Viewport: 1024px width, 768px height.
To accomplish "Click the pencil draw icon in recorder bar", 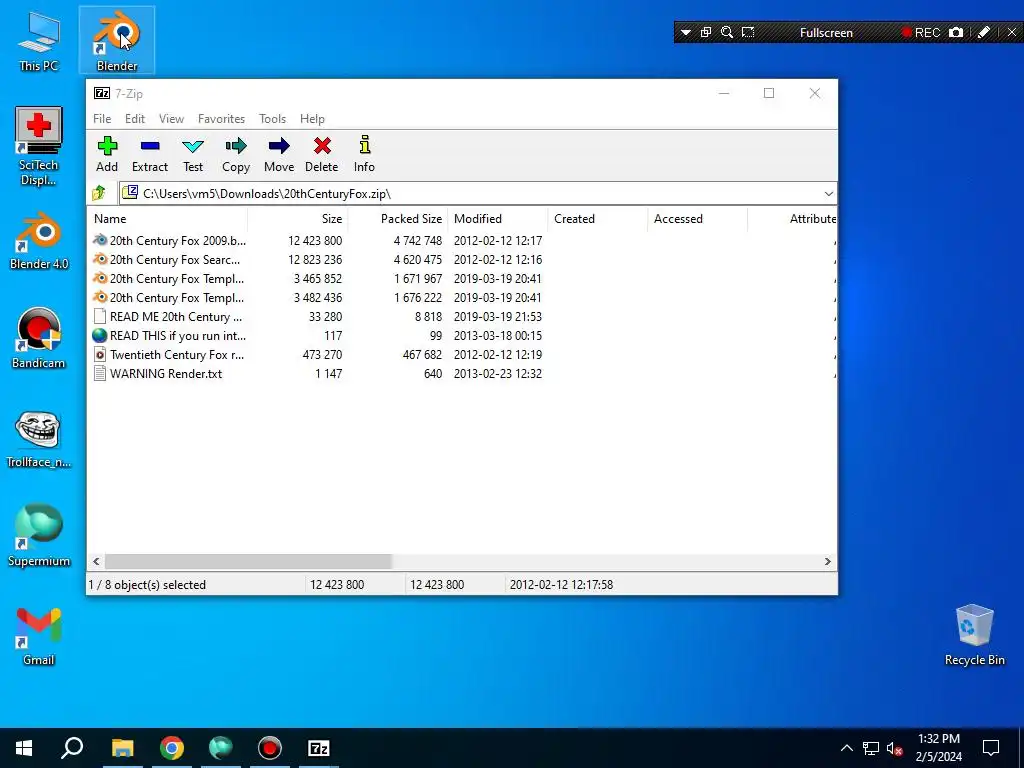I will (984, 33).
